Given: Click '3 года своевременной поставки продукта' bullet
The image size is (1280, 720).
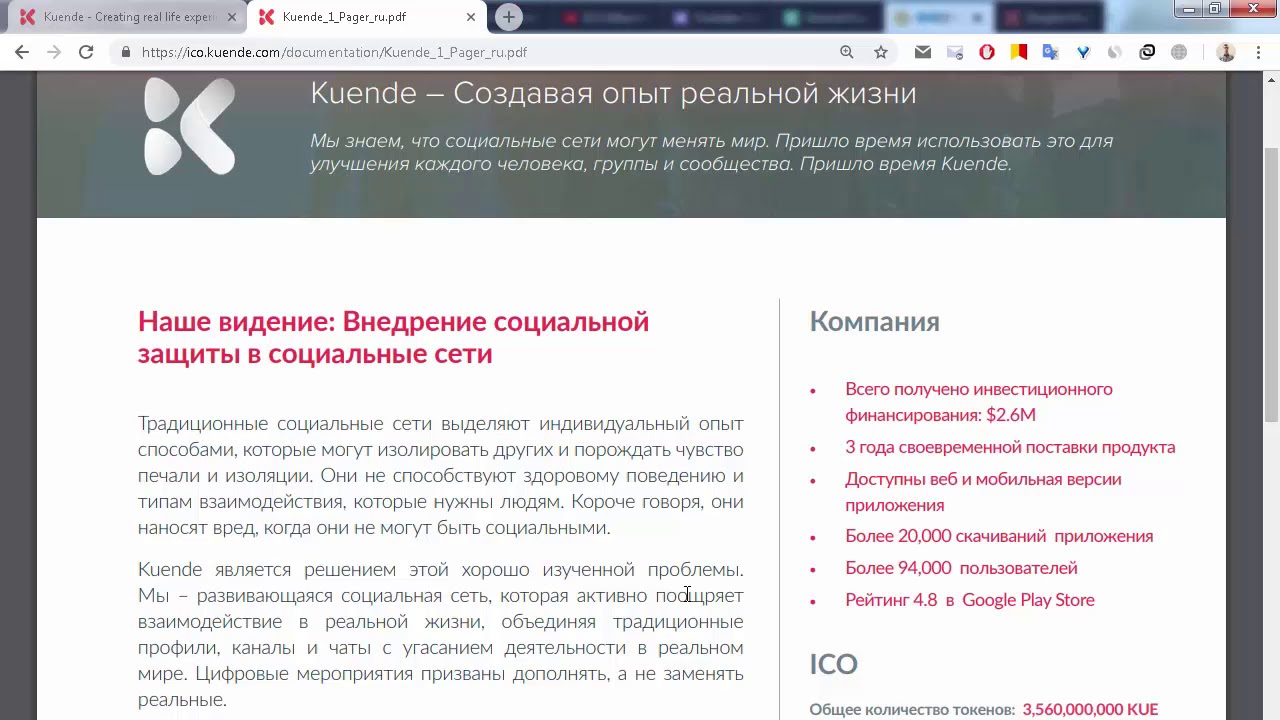Looking at the screenshot, I should click(1010, 447).
